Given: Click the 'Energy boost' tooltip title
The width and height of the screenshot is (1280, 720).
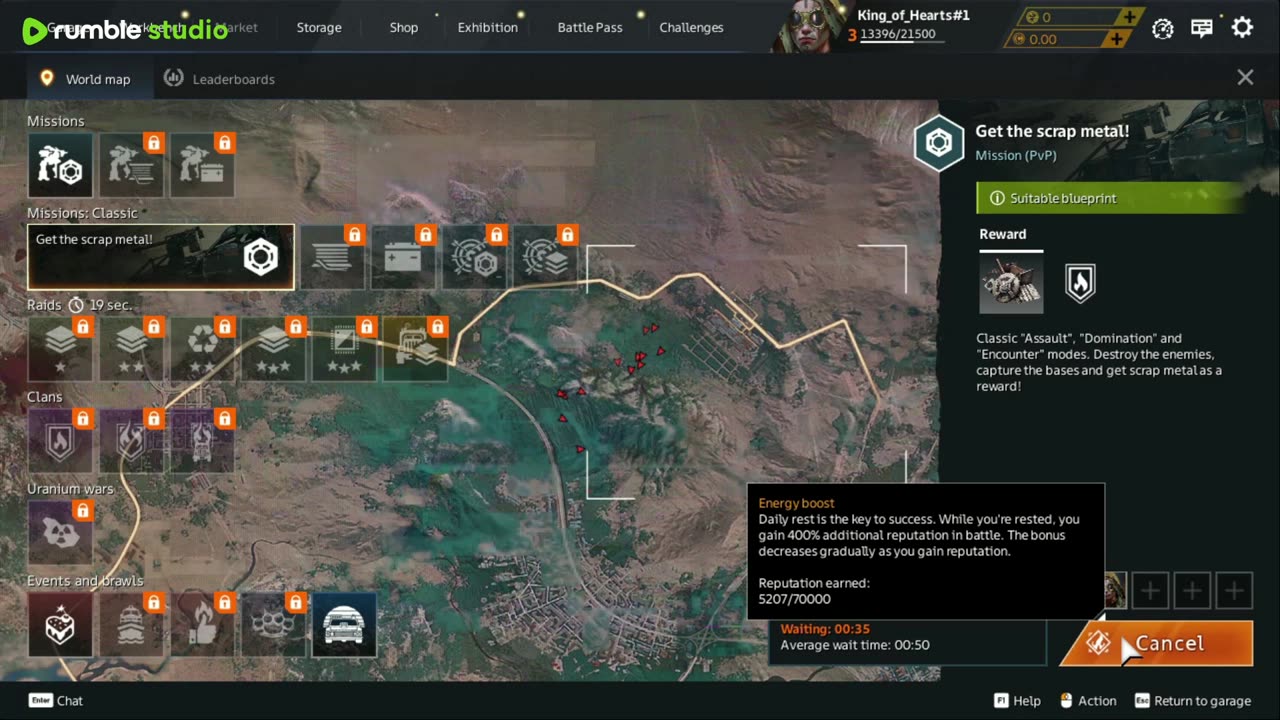Looking at the screenshot, I should [x=796, y=503].
